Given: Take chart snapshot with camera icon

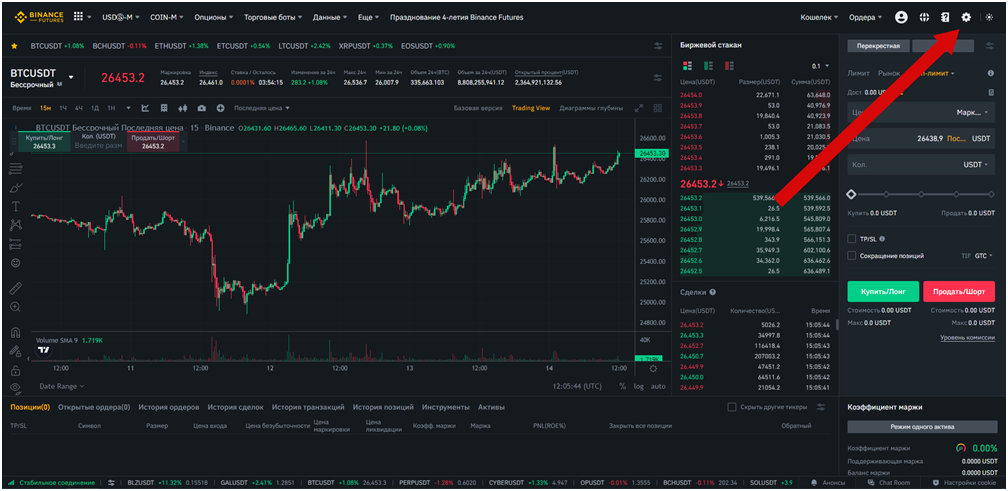Looking at the screenshot, I should click(x=202, y=108).
